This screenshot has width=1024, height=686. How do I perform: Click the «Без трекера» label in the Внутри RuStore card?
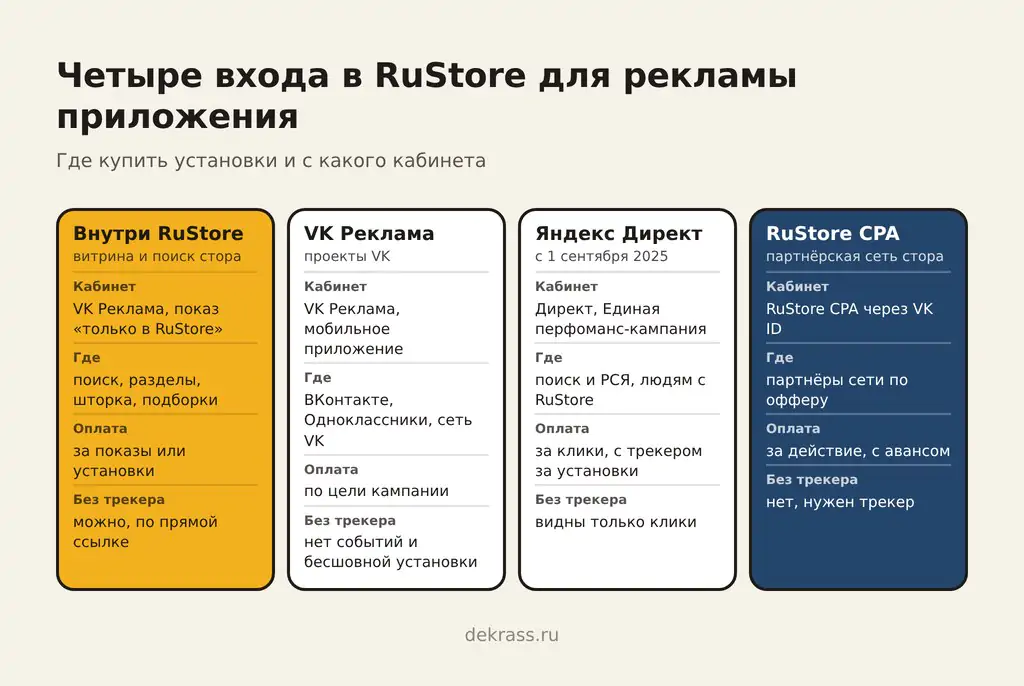pos(119,500)
